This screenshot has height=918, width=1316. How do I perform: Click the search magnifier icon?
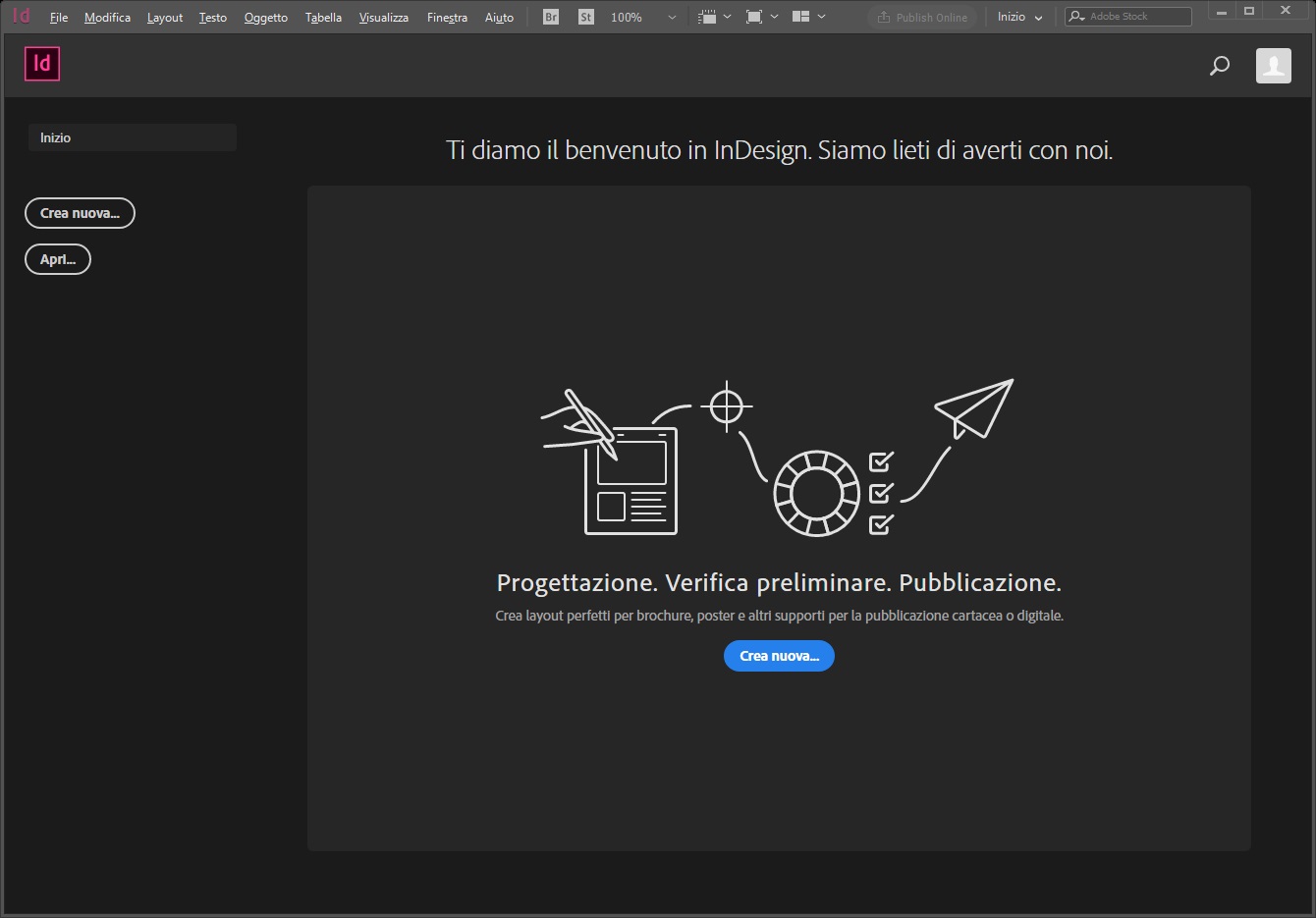(1220, 66)
